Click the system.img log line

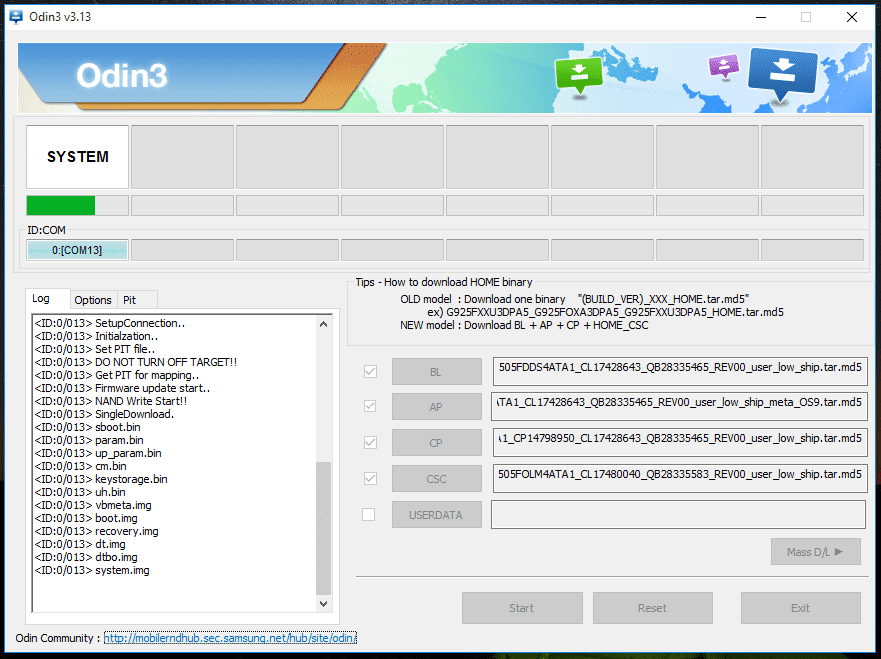92,570
